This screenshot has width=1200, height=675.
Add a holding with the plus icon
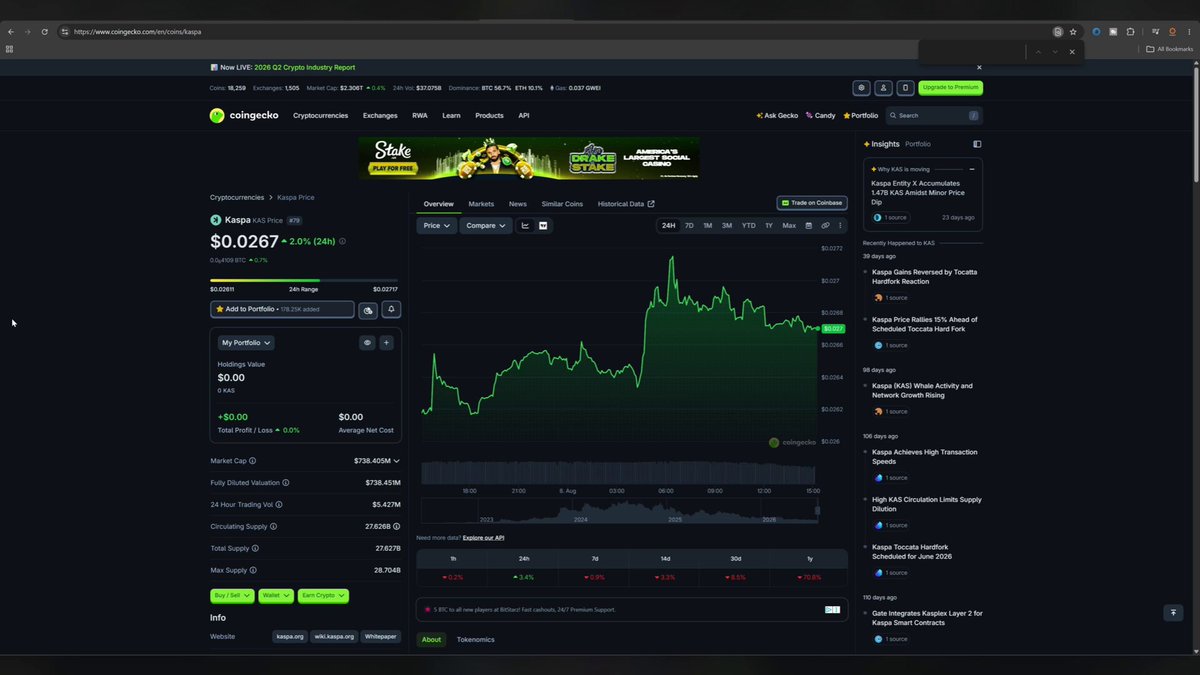386,342
